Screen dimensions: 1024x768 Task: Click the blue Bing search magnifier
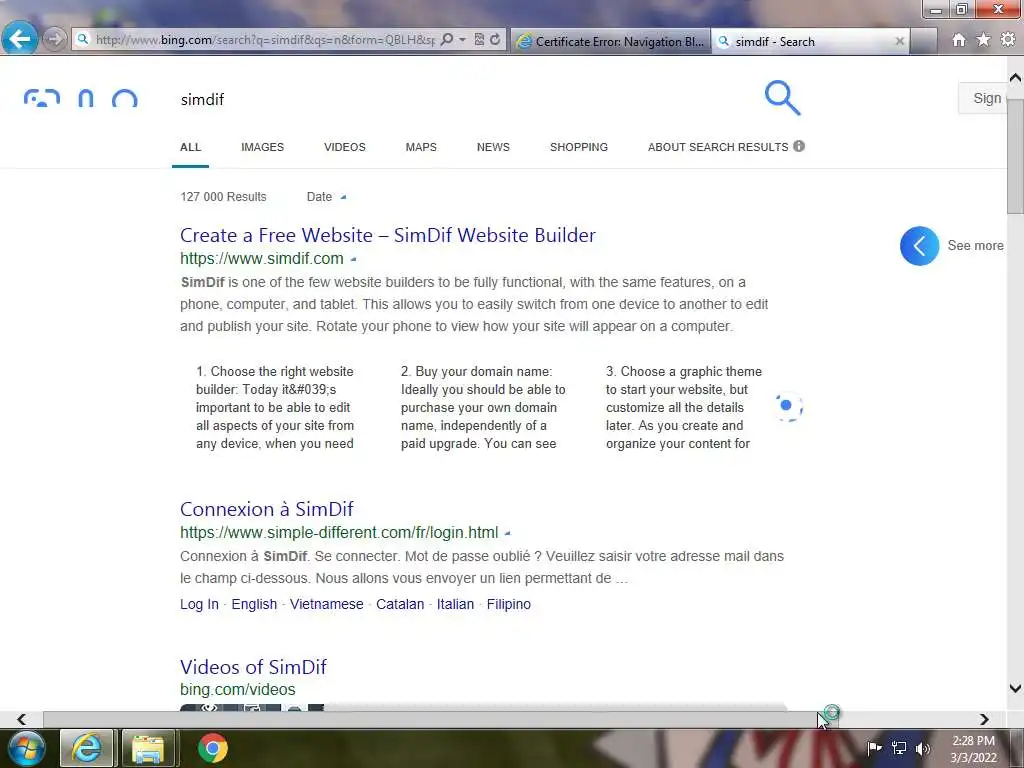782,98
